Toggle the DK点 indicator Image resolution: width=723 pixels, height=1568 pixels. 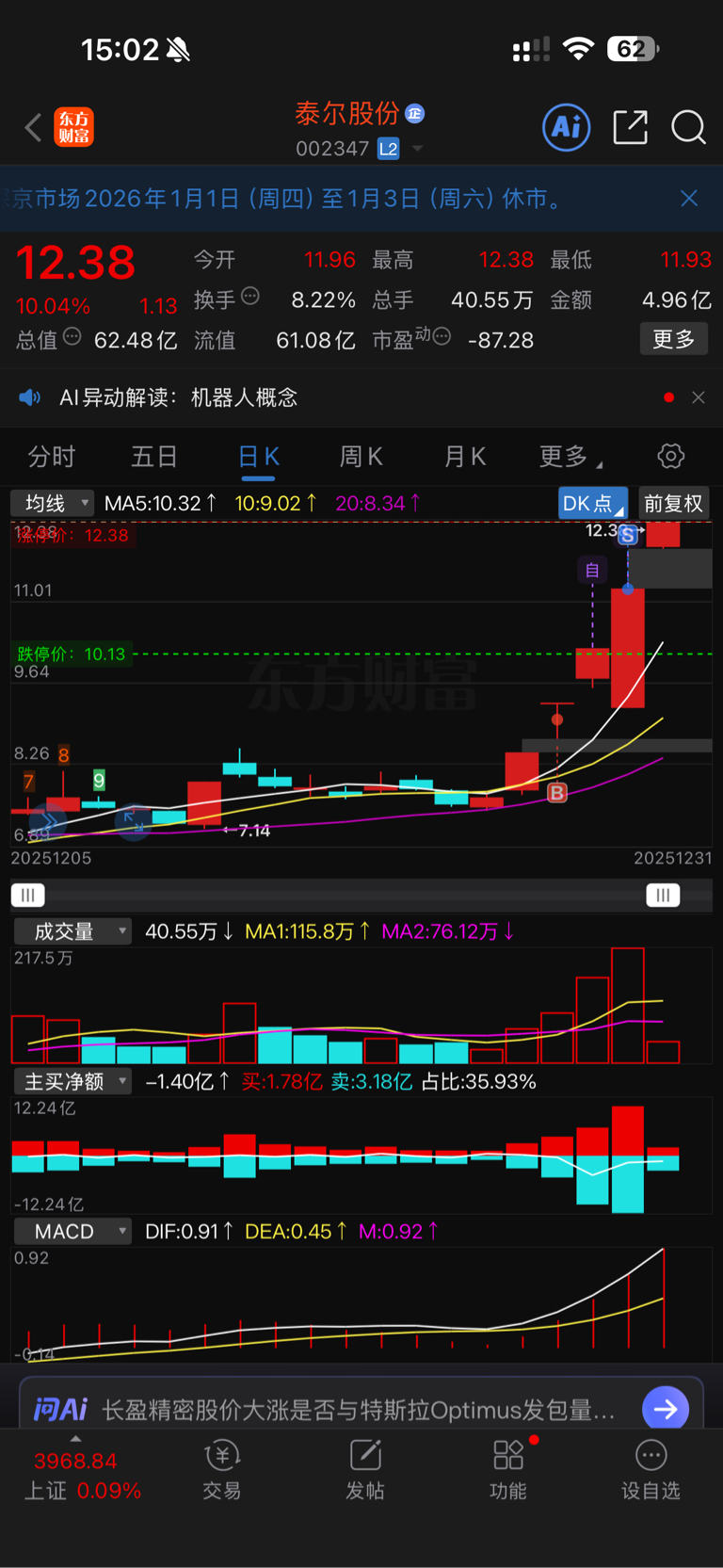coord(593,503)
